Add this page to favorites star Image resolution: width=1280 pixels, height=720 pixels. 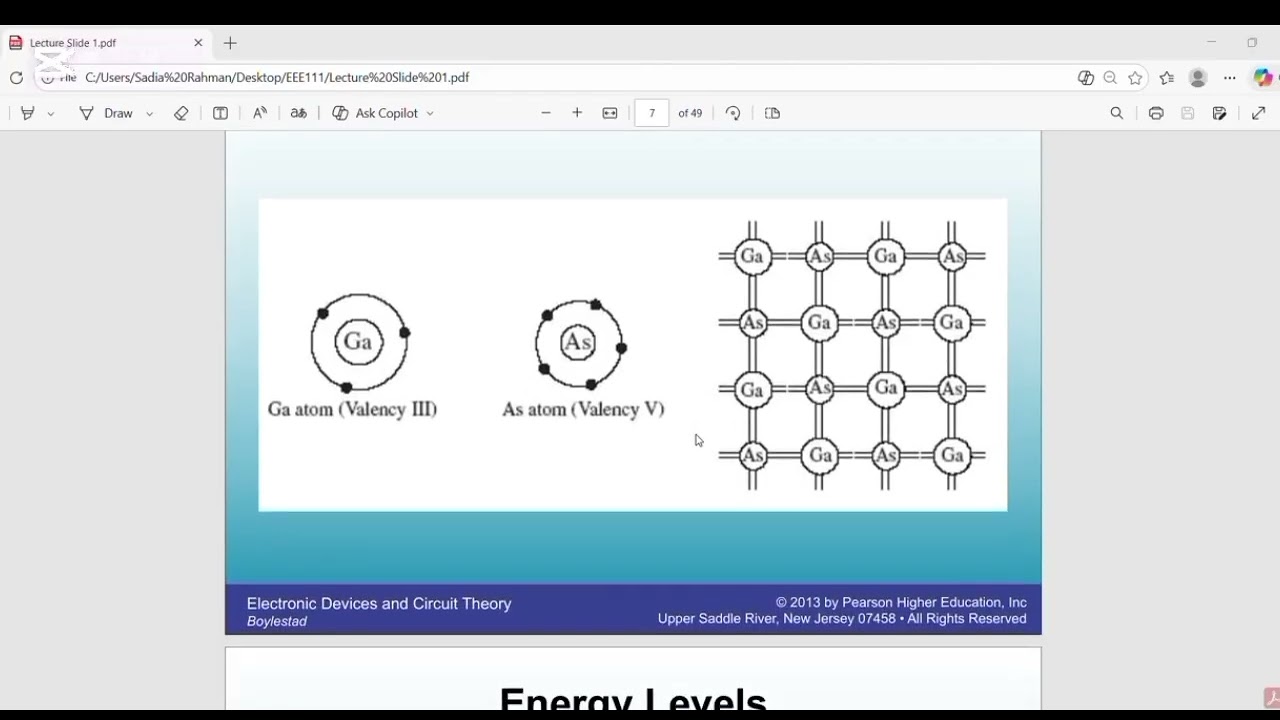tap(1135, 78)
